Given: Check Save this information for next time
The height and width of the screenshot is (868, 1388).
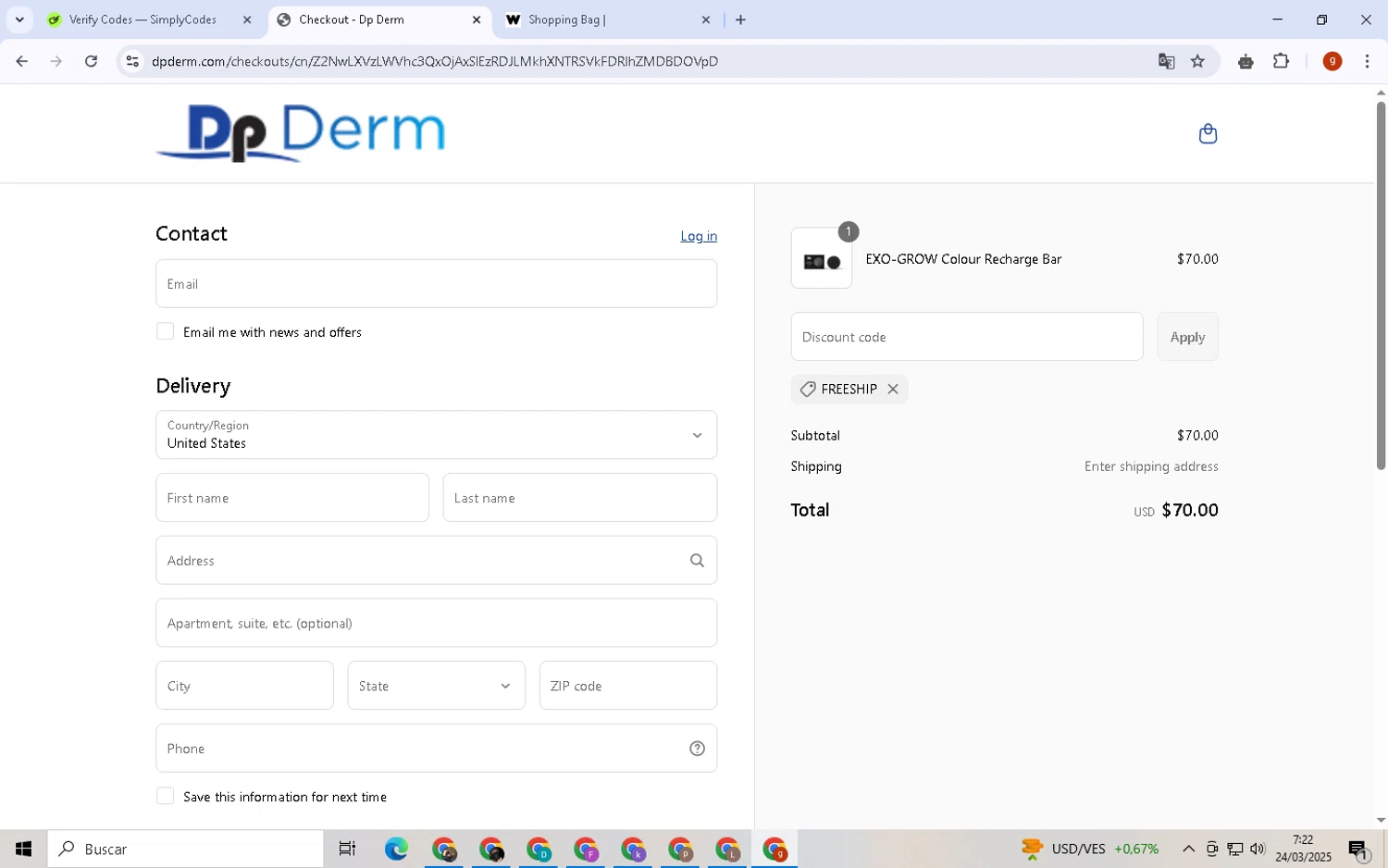Looking at the screenshot, I should 166,796.
